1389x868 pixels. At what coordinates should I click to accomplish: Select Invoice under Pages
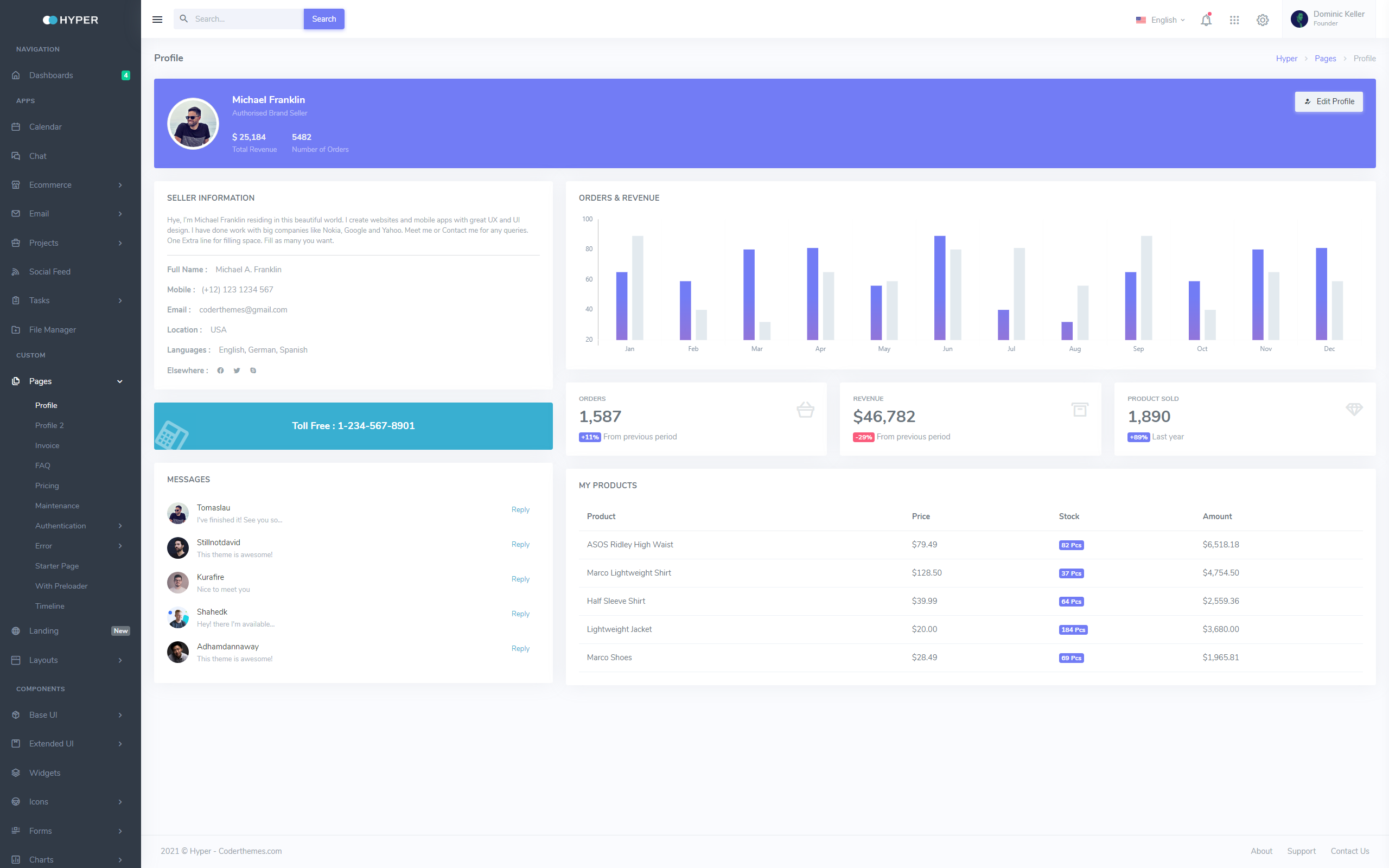click(47, 445)
